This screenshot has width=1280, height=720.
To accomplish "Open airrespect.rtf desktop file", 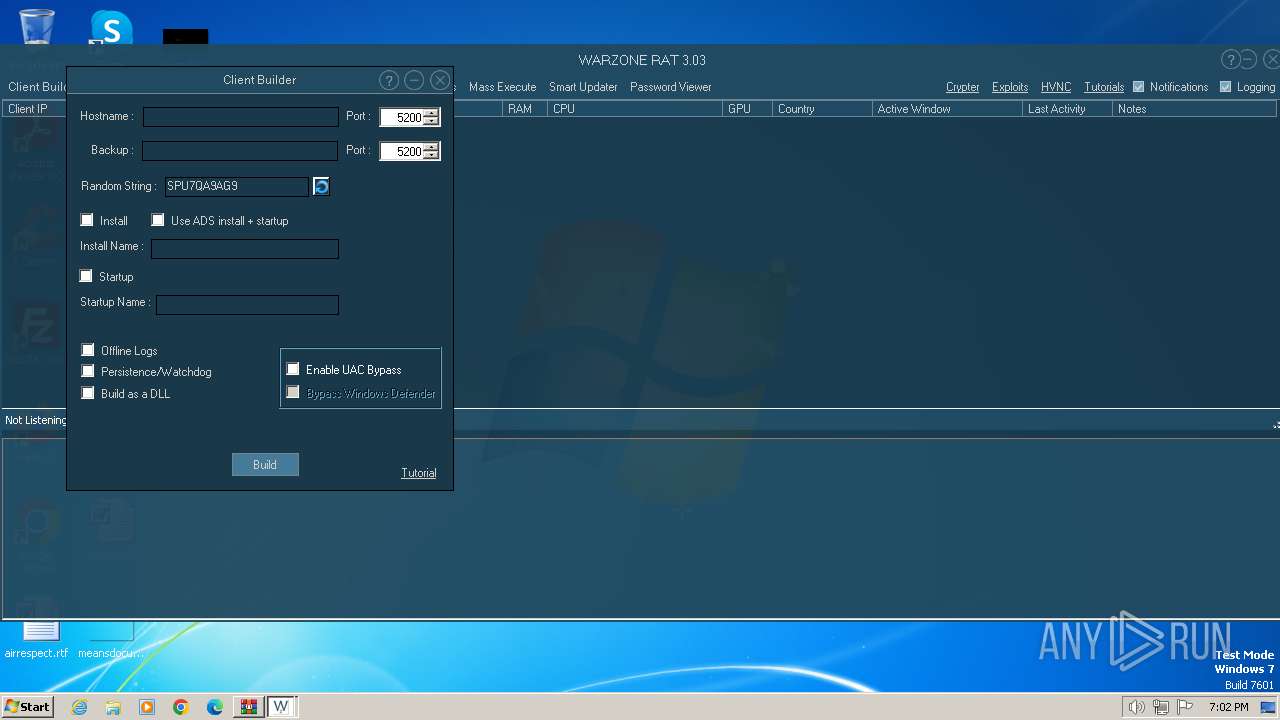I will 37,640.
